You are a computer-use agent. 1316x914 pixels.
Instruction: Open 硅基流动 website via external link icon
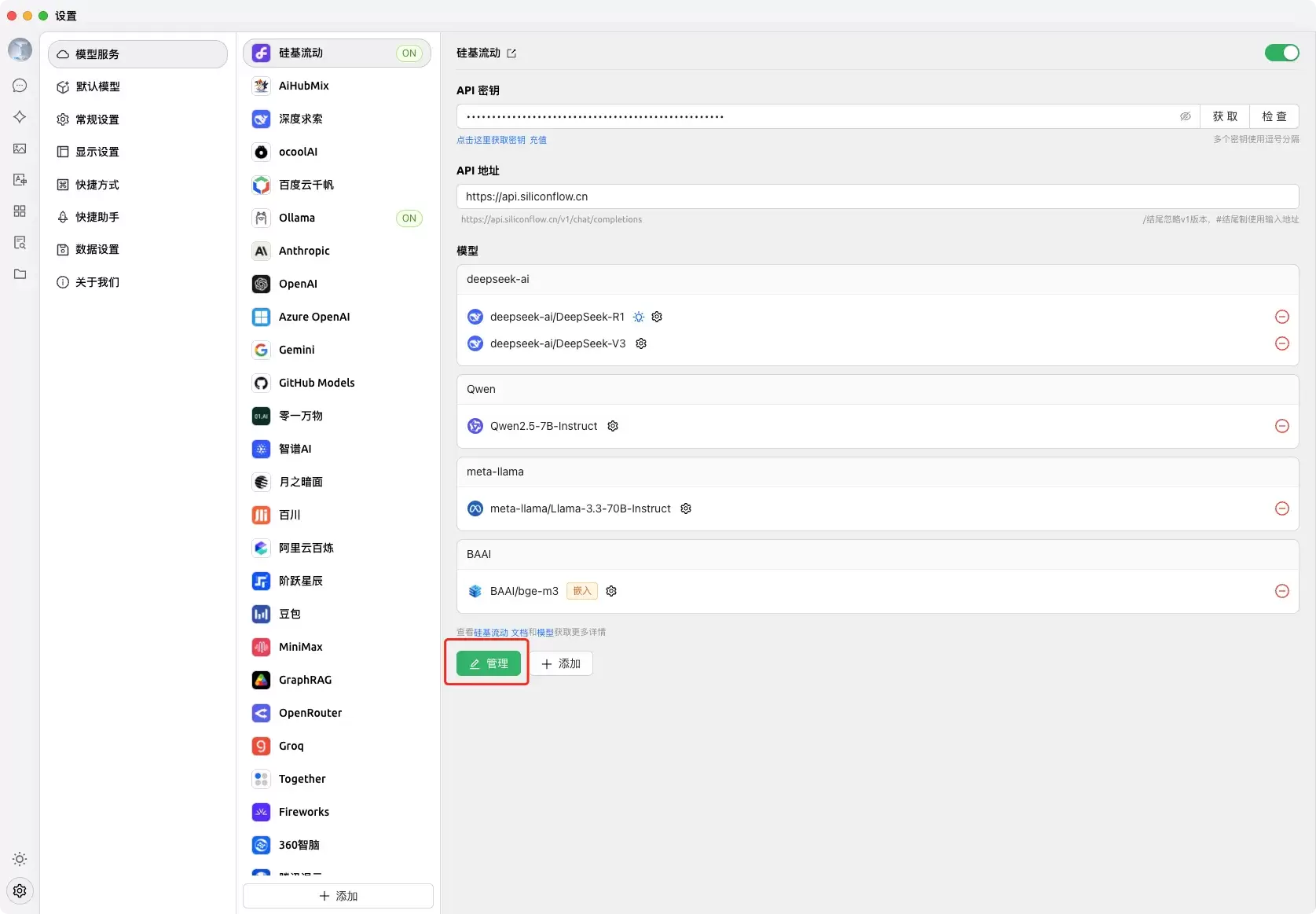pyautogui.click(x=511, y=53)
